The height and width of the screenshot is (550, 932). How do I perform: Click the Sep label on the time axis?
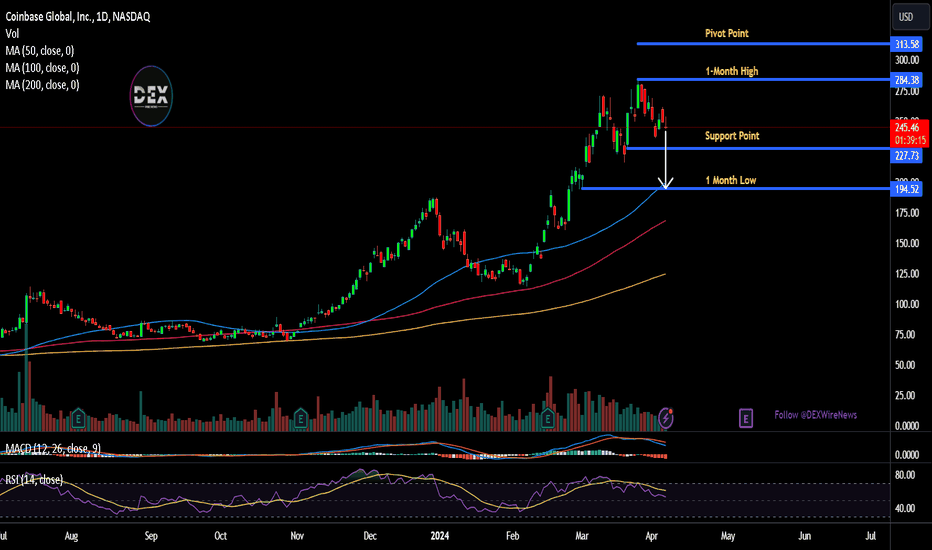[x=151, y=536]
